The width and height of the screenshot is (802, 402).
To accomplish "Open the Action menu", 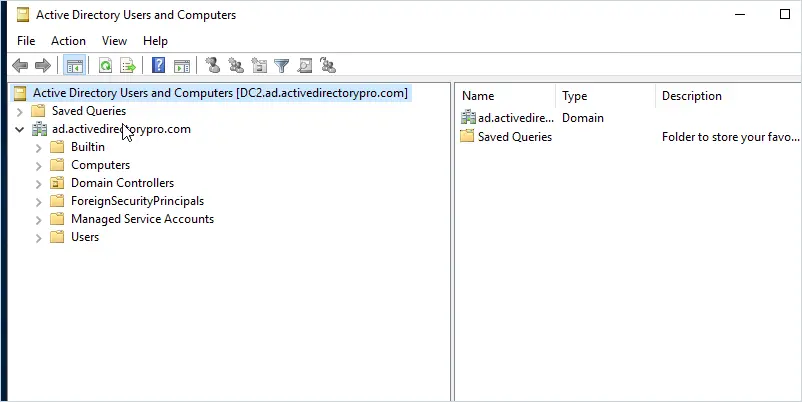I will [68, 41].
